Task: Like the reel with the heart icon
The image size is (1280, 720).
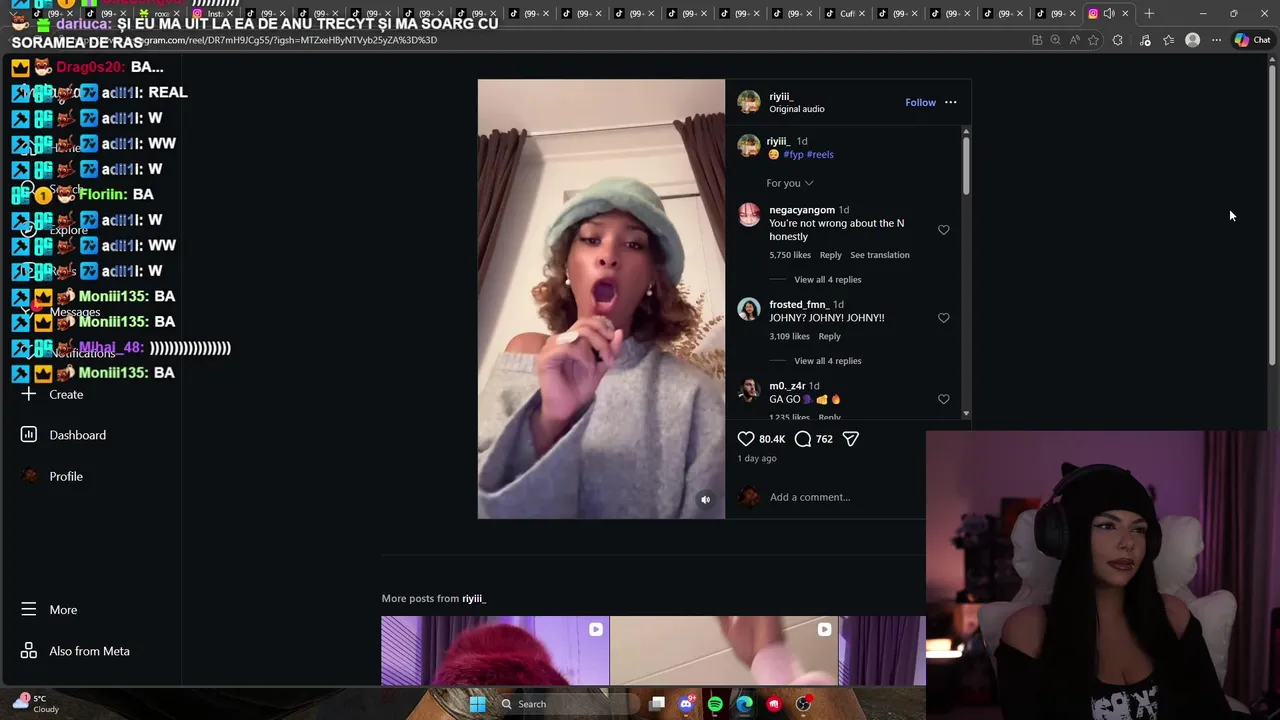Action: click(746, 439)
